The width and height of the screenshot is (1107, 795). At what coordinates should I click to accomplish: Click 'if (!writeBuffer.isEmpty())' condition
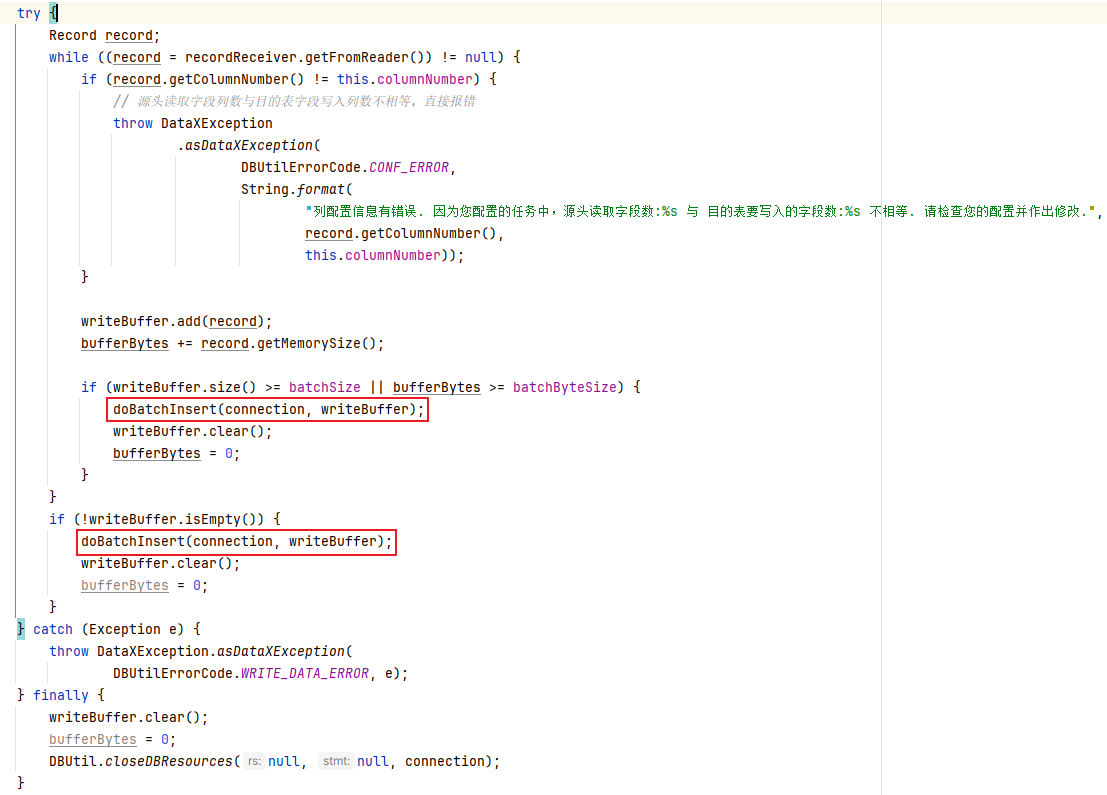(156, 519)
